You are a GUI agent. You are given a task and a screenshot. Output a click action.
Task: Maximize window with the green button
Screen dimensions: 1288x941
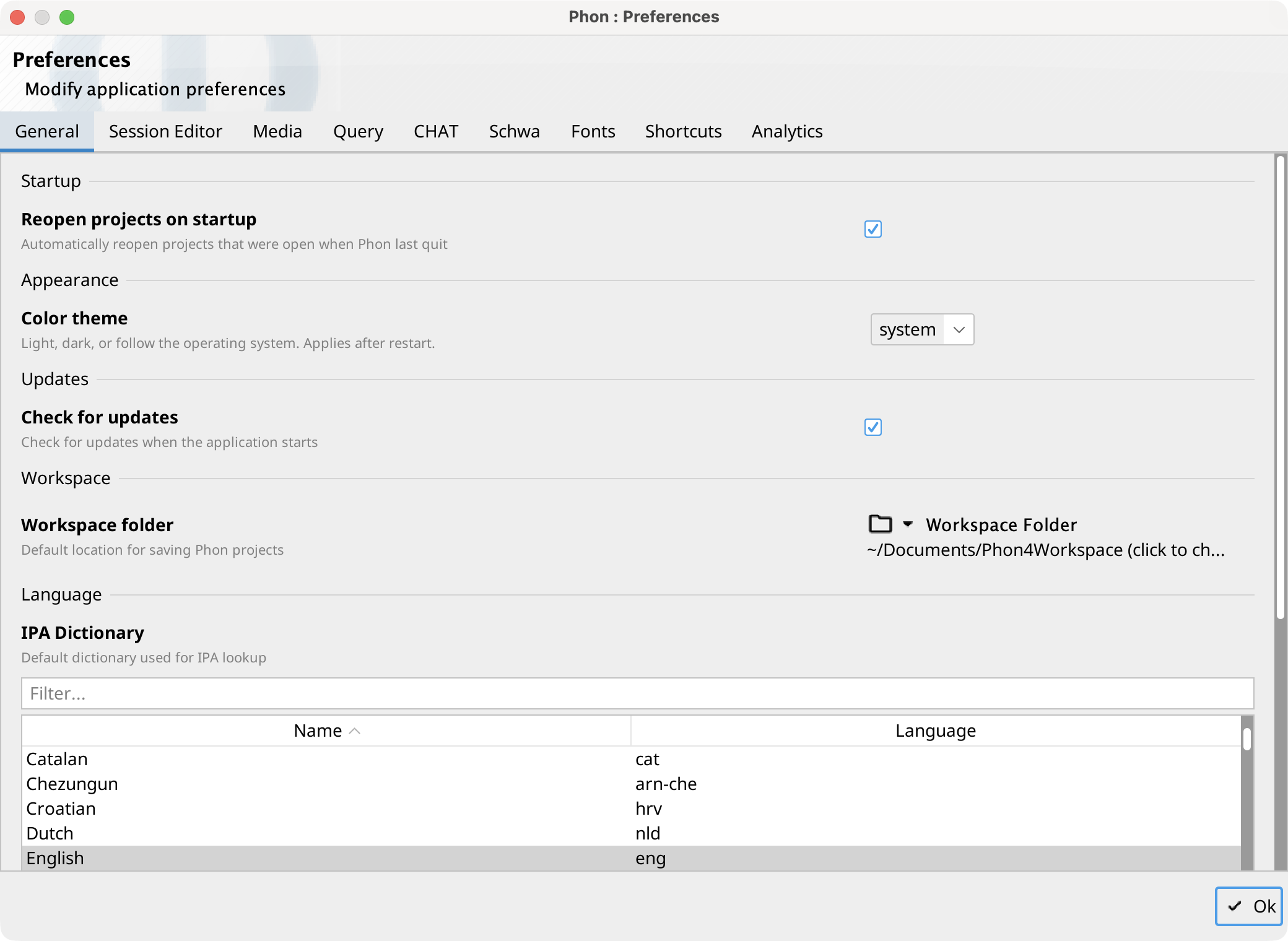pyautogui.click(x=67, y=17)
